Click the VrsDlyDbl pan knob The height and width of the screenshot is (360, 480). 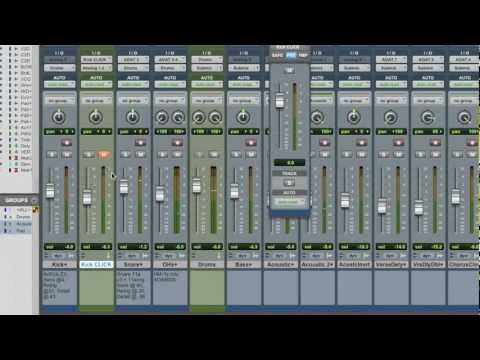427,117
